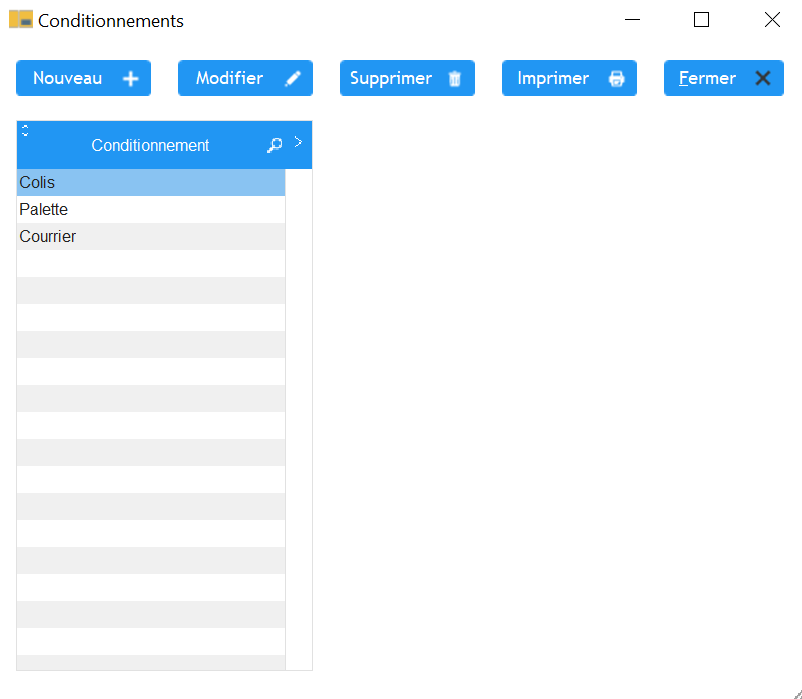Toggle sort arrows in the table header corner
802x699 pixels.
pos(25,130)
